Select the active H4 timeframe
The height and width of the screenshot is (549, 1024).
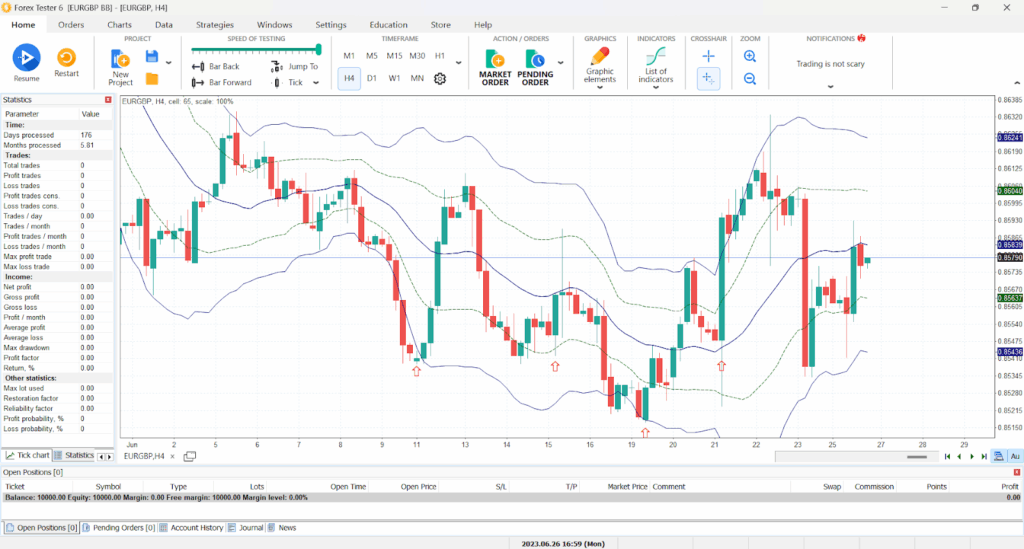349,78
